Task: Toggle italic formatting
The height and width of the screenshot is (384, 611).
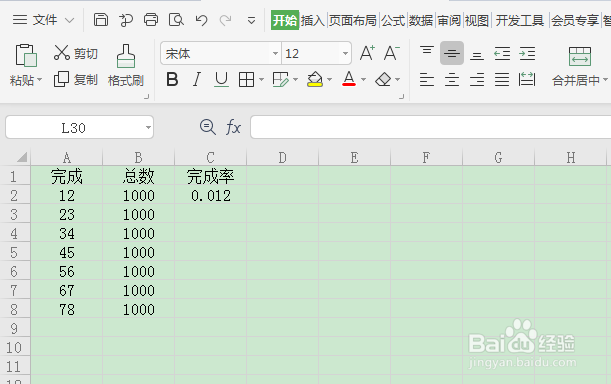Action: point(197,80)
